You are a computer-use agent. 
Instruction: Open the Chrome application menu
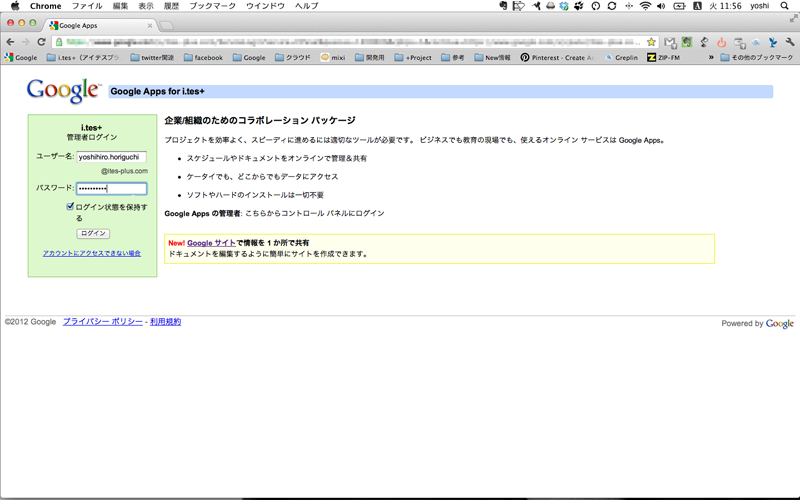45,6
